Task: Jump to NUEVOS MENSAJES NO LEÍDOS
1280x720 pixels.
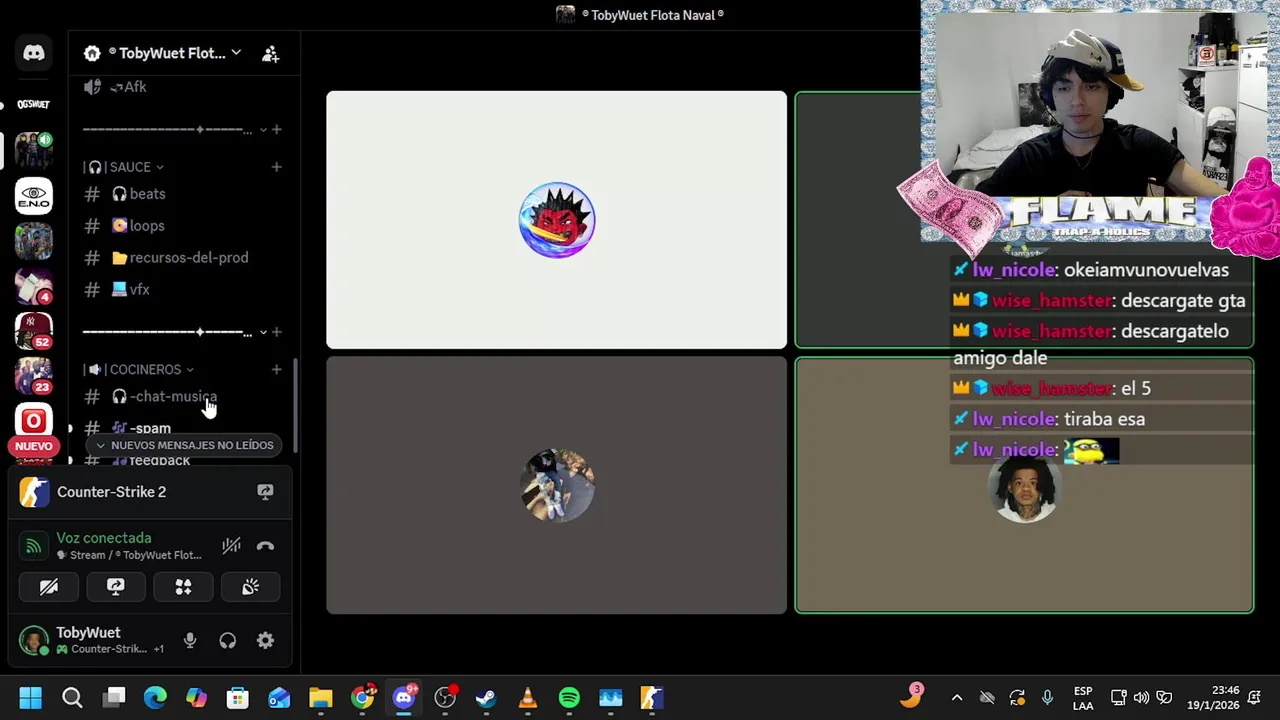Action: 184,445
